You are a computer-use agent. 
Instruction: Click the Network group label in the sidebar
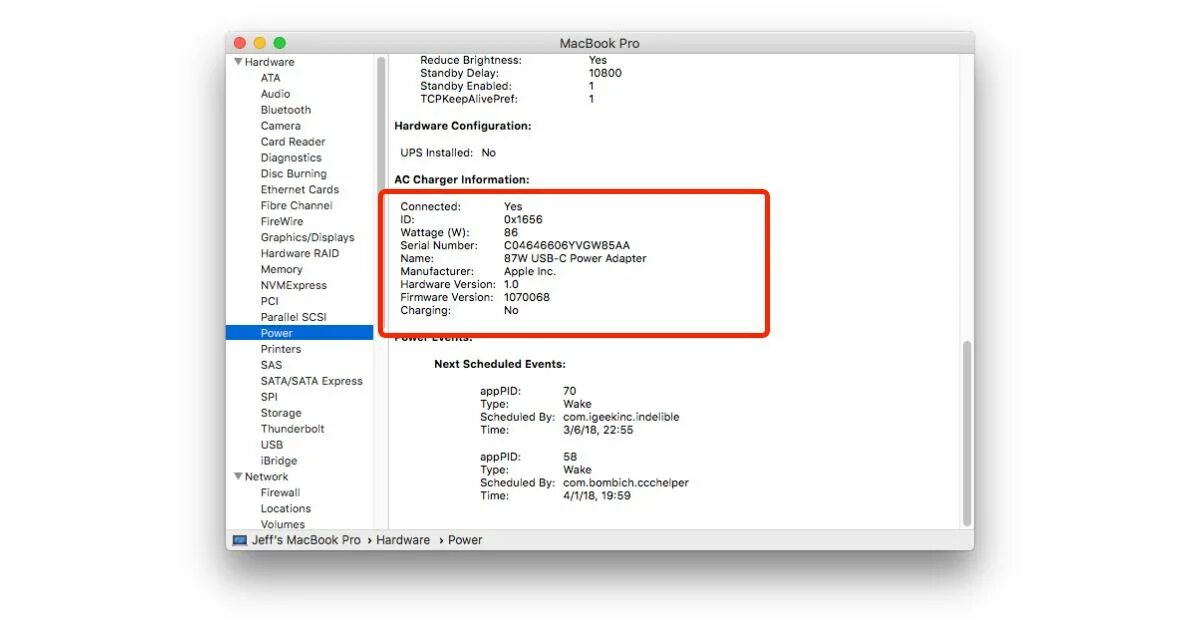(x=266, y=477)
